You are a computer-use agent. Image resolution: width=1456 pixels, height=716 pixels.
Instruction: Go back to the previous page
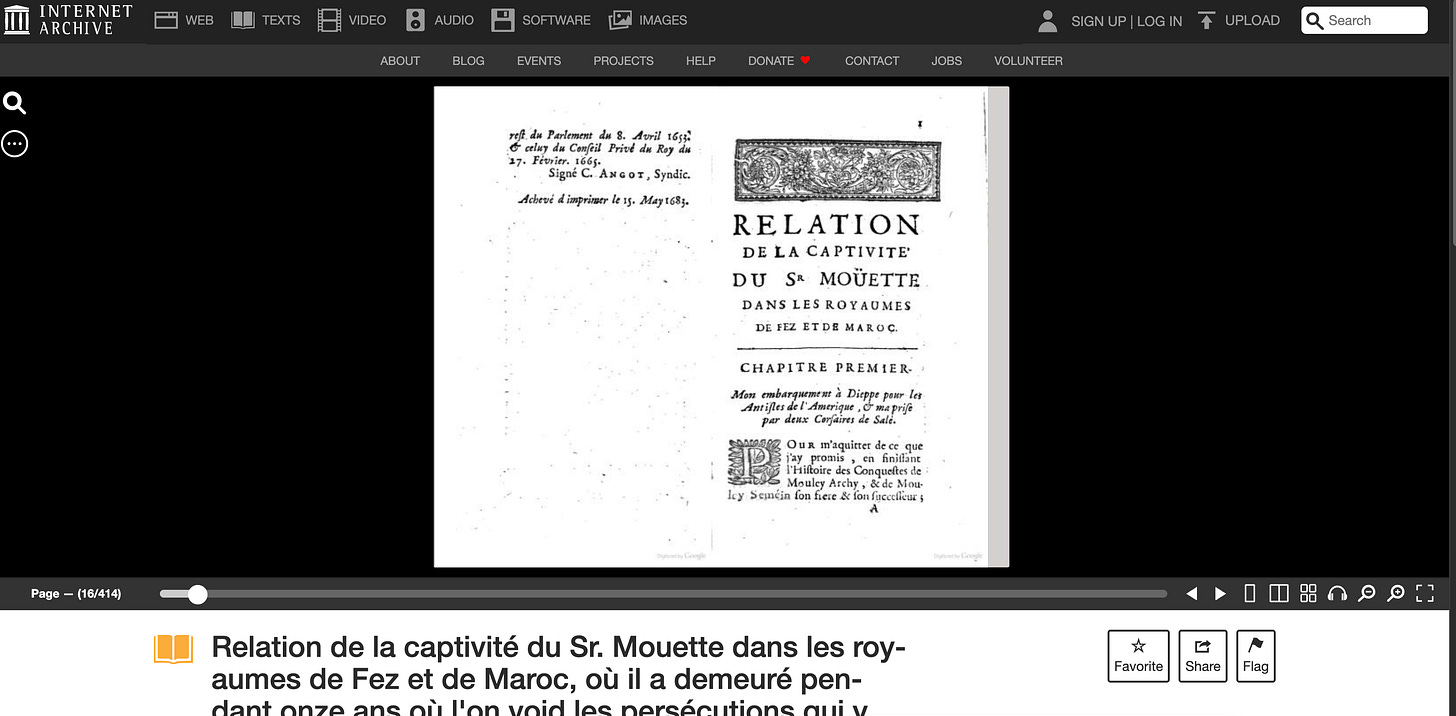(1191, 593)
